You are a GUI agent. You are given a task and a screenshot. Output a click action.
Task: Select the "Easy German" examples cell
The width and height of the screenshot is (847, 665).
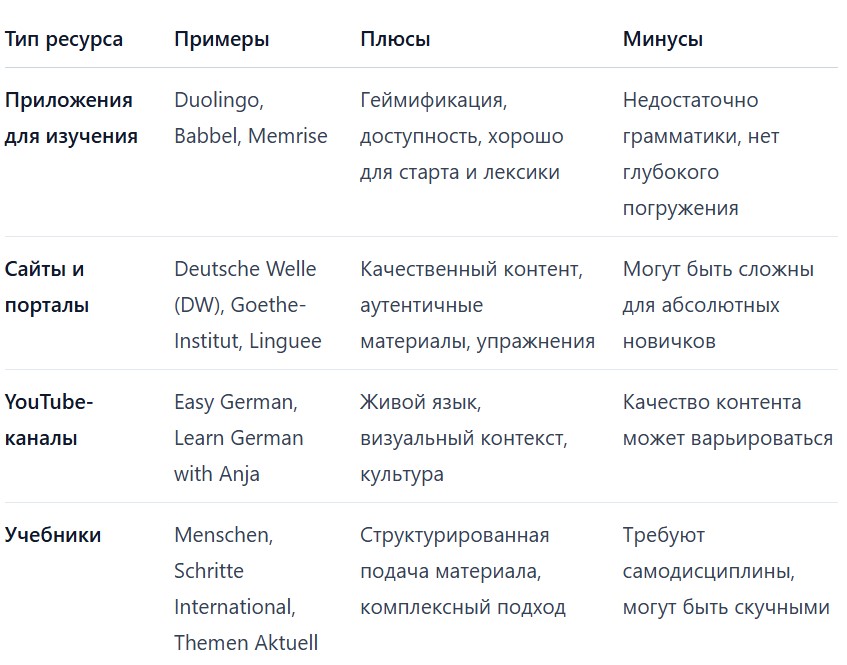coord(238,438)
